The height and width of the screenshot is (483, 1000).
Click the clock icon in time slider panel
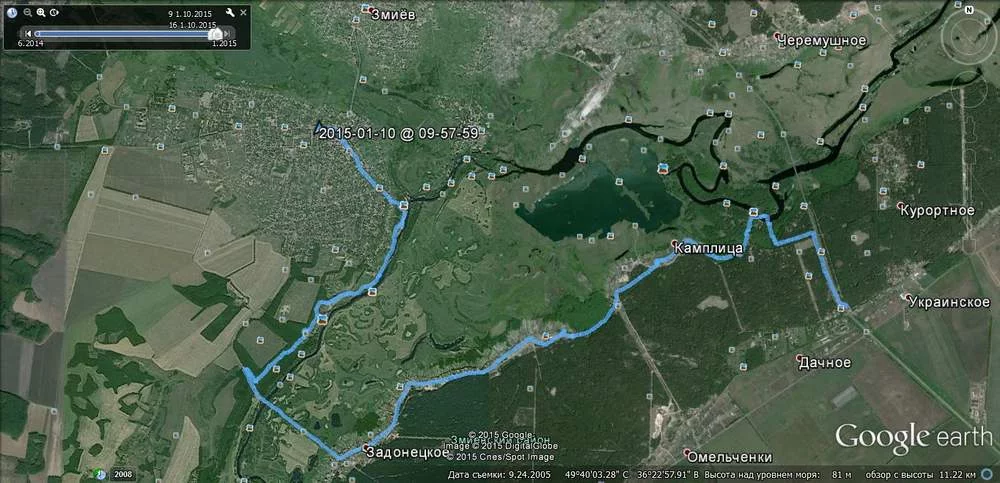(x=11, y=12)
